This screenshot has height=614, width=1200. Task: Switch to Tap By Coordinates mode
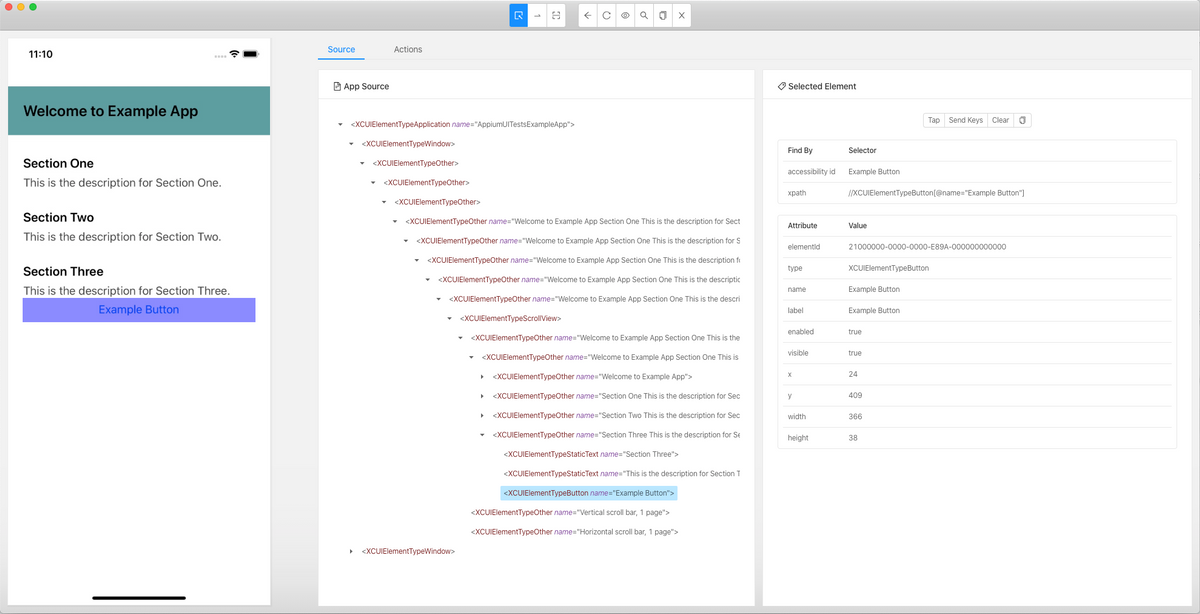(556, 16)
